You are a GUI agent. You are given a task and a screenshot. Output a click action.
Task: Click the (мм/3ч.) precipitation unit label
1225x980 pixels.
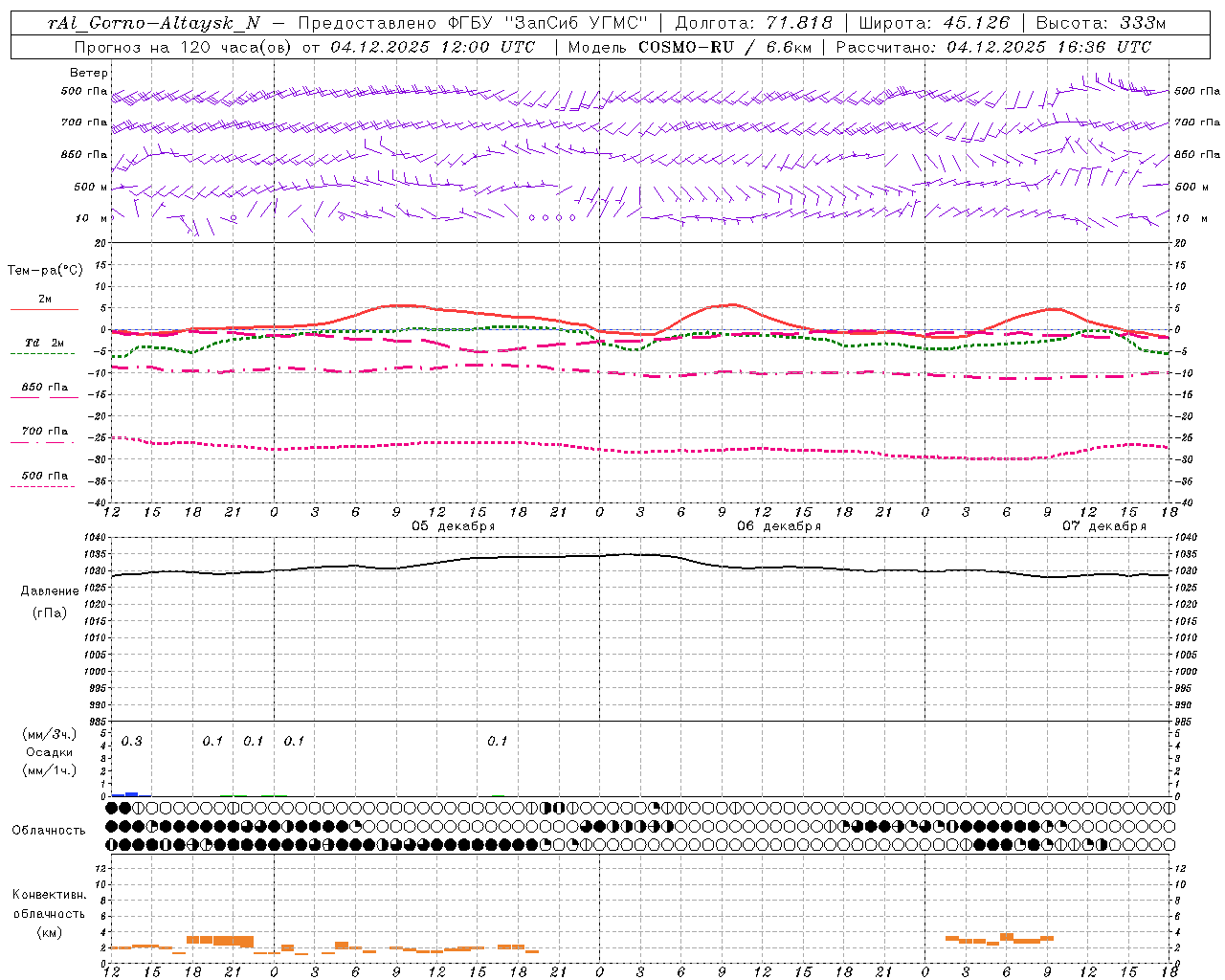50,734
